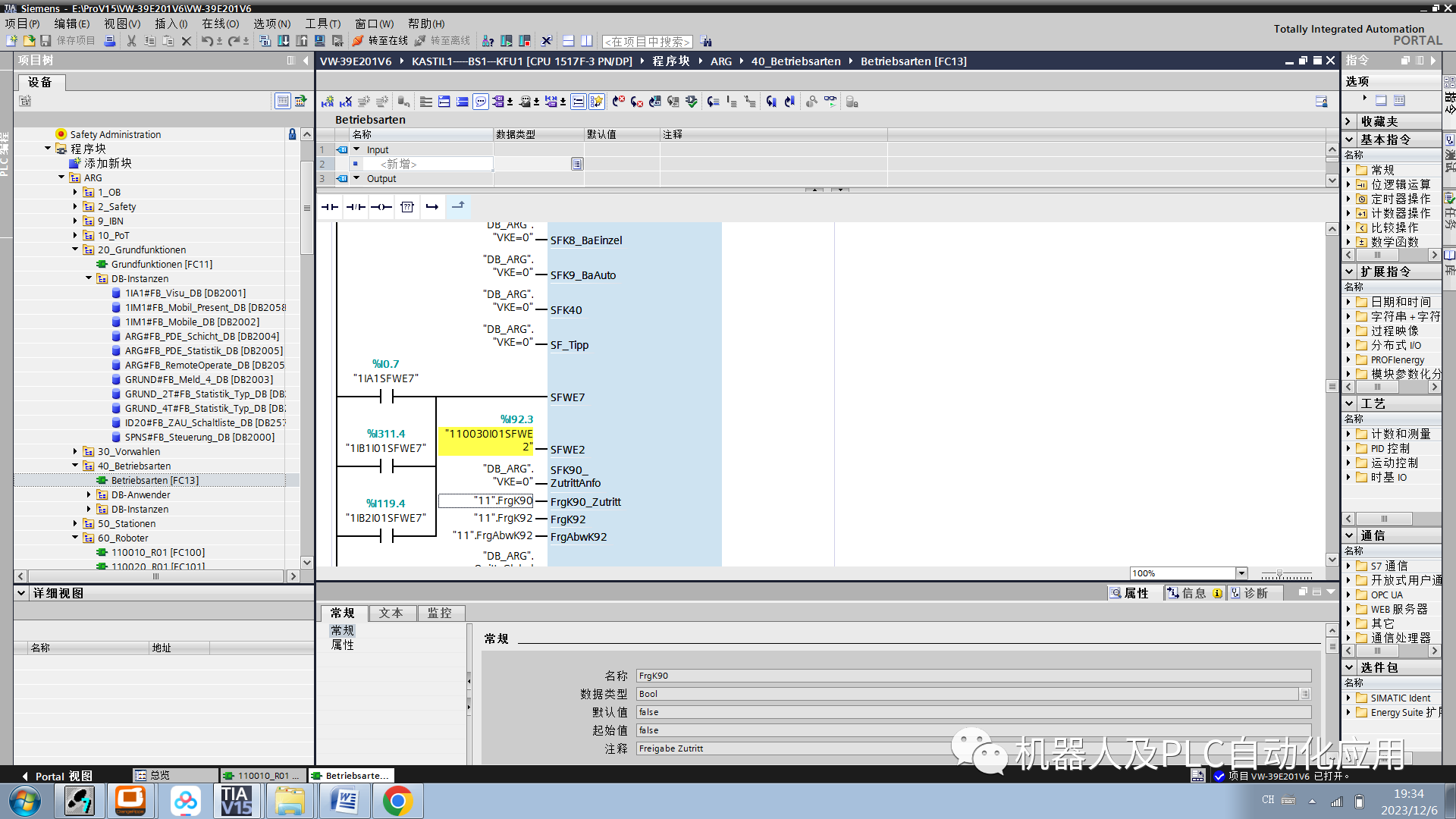The width and height of the screenshot is (1456, 819).
Task: Toggle free comments on/off toolbar button
Action: click(481, 102)
